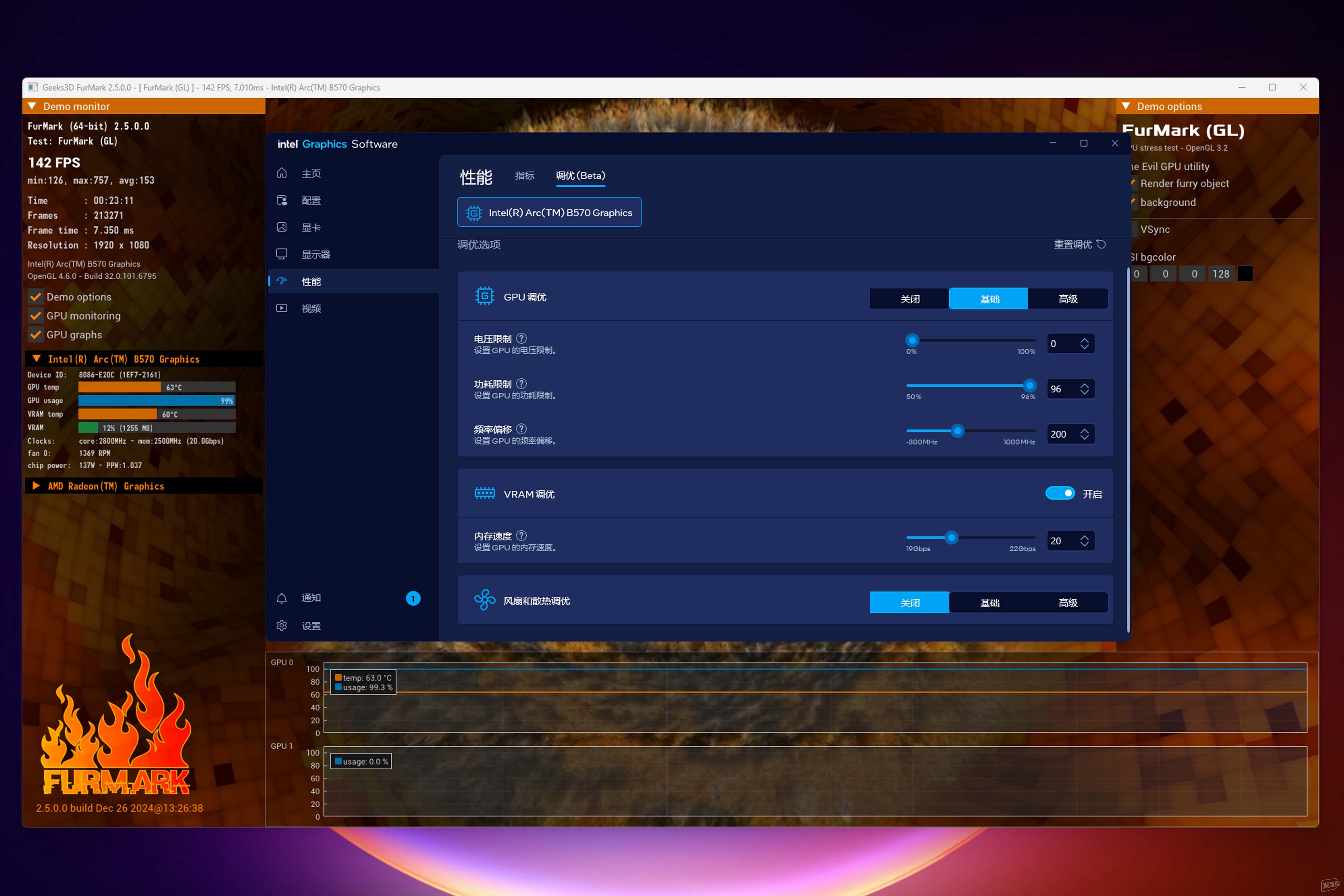1344x896 pixels.
Task: Select 关闭 button for 风扇和散热调优
Action: [909, 603]
